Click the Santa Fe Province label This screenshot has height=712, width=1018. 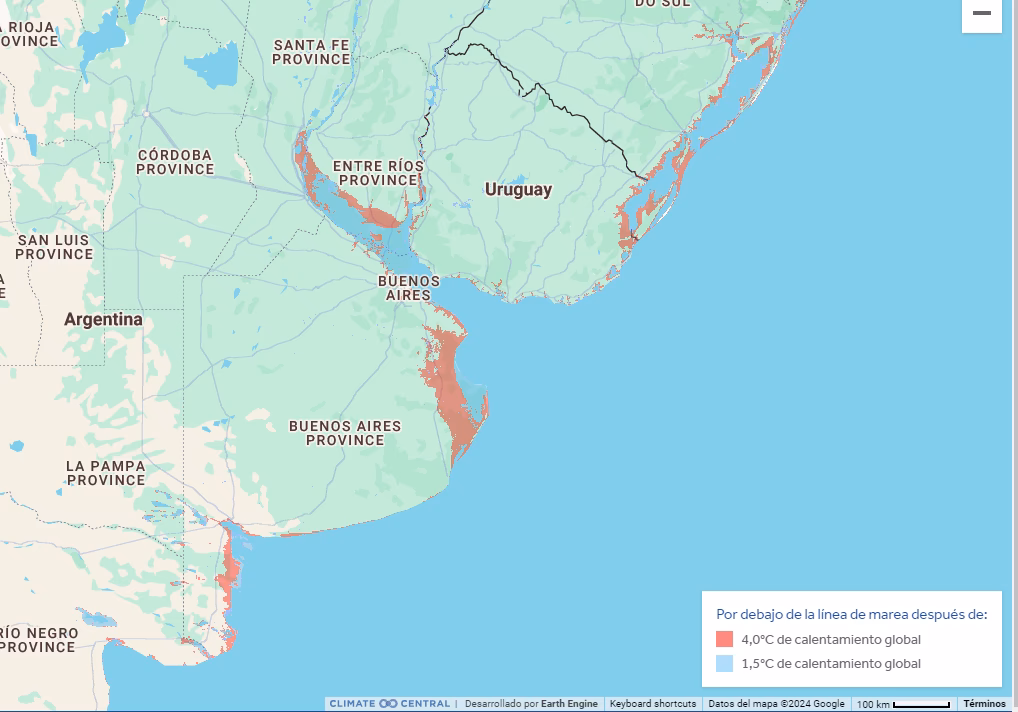coord(312,52)
